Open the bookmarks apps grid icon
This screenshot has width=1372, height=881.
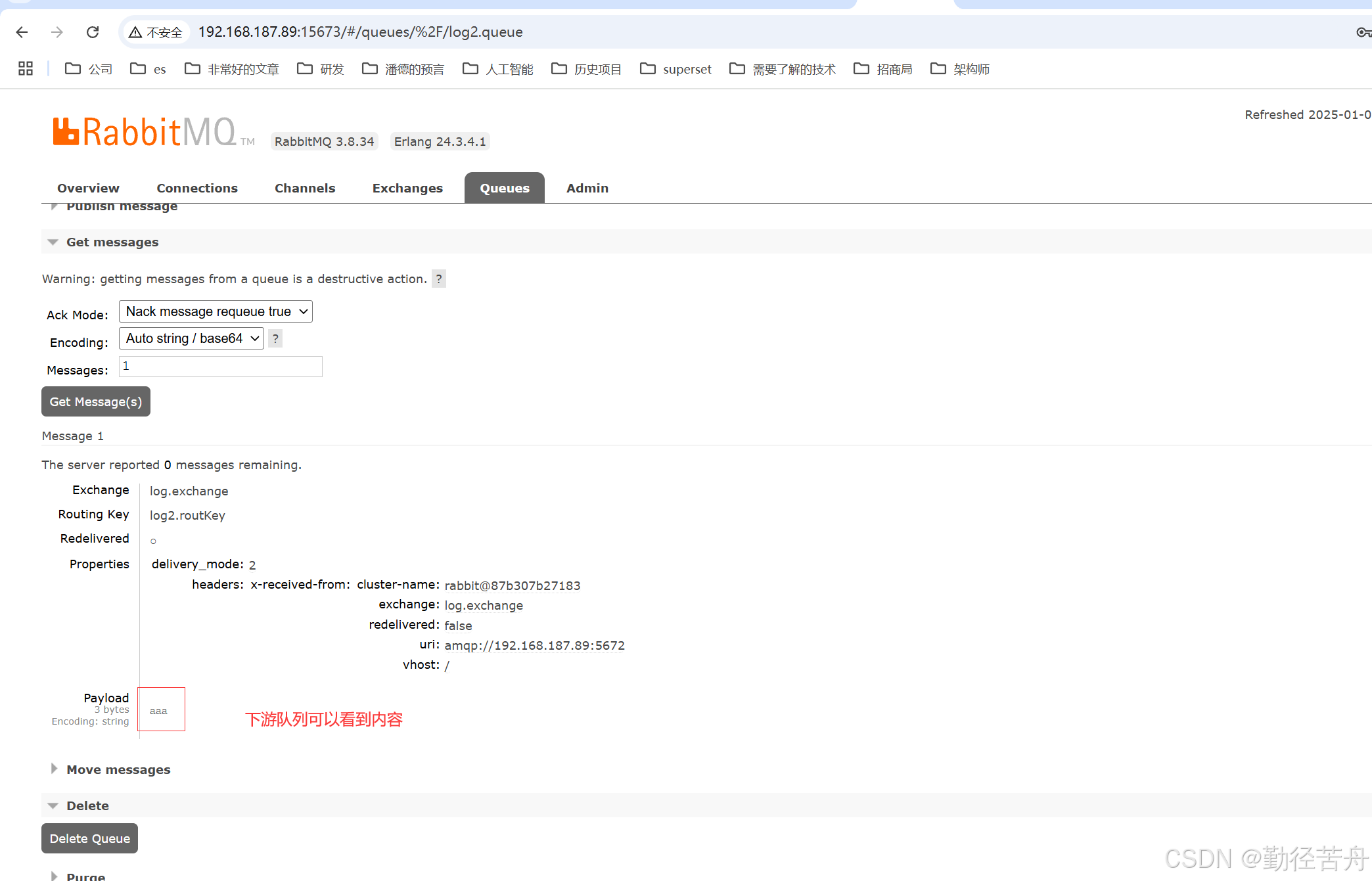pyautogui.click(x=25, y=68)
